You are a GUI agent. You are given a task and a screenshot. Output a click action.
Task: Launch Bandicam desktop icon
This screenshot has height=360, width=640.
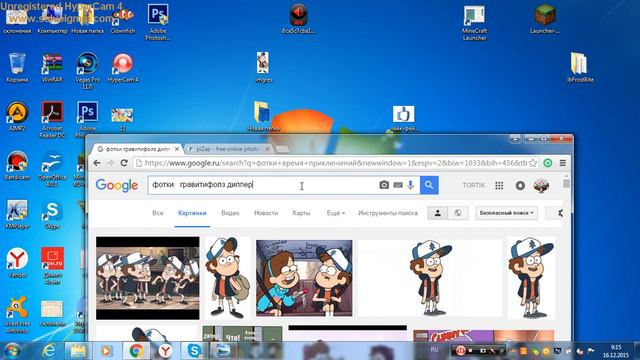(17, 165)
